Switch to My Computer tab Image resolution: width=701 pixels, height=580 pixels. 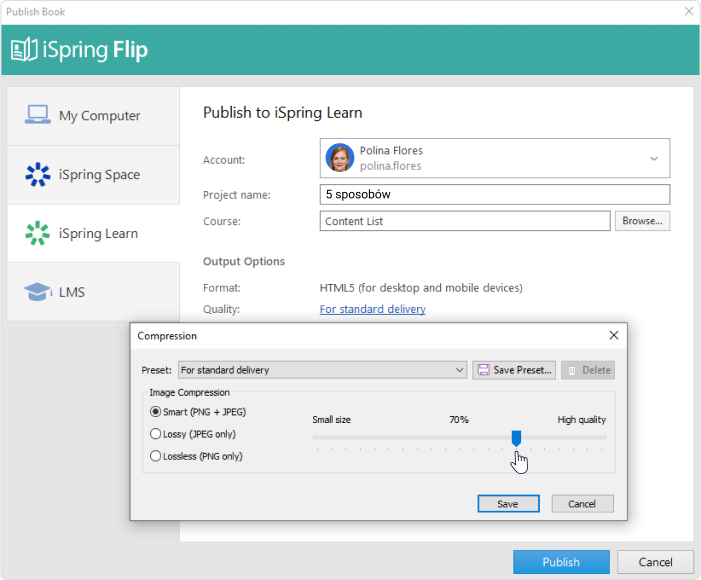pos(93,116)
